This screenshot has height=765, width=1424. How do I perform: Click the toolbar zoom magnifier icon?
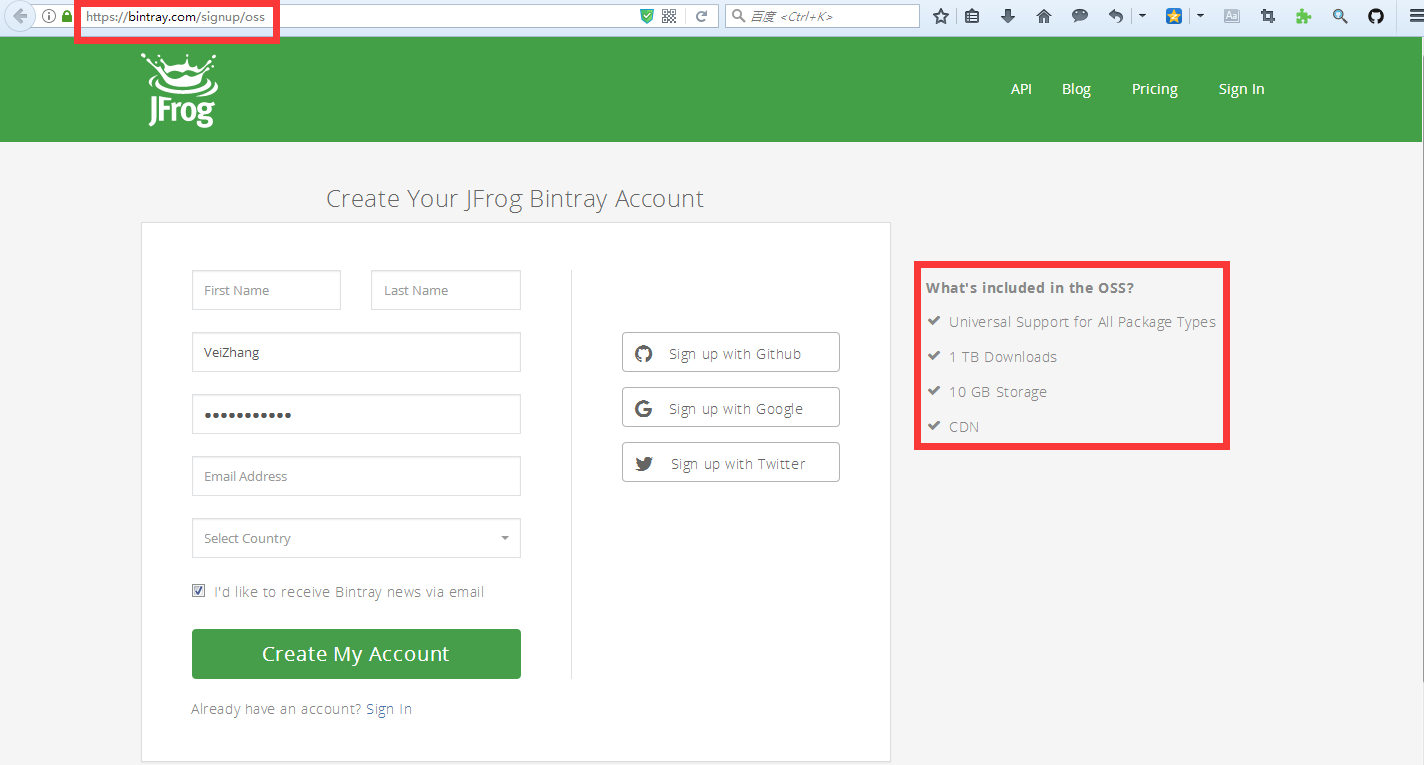pos(1340,16)
